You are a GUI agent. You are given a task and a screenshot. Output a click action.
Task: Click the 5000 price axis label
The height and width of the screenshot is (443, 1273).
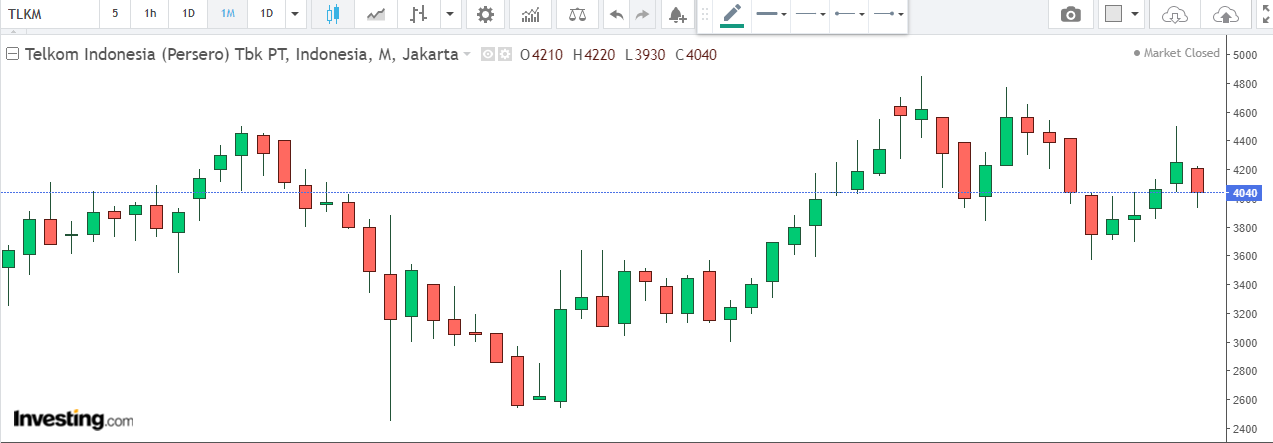[1247, 55]
